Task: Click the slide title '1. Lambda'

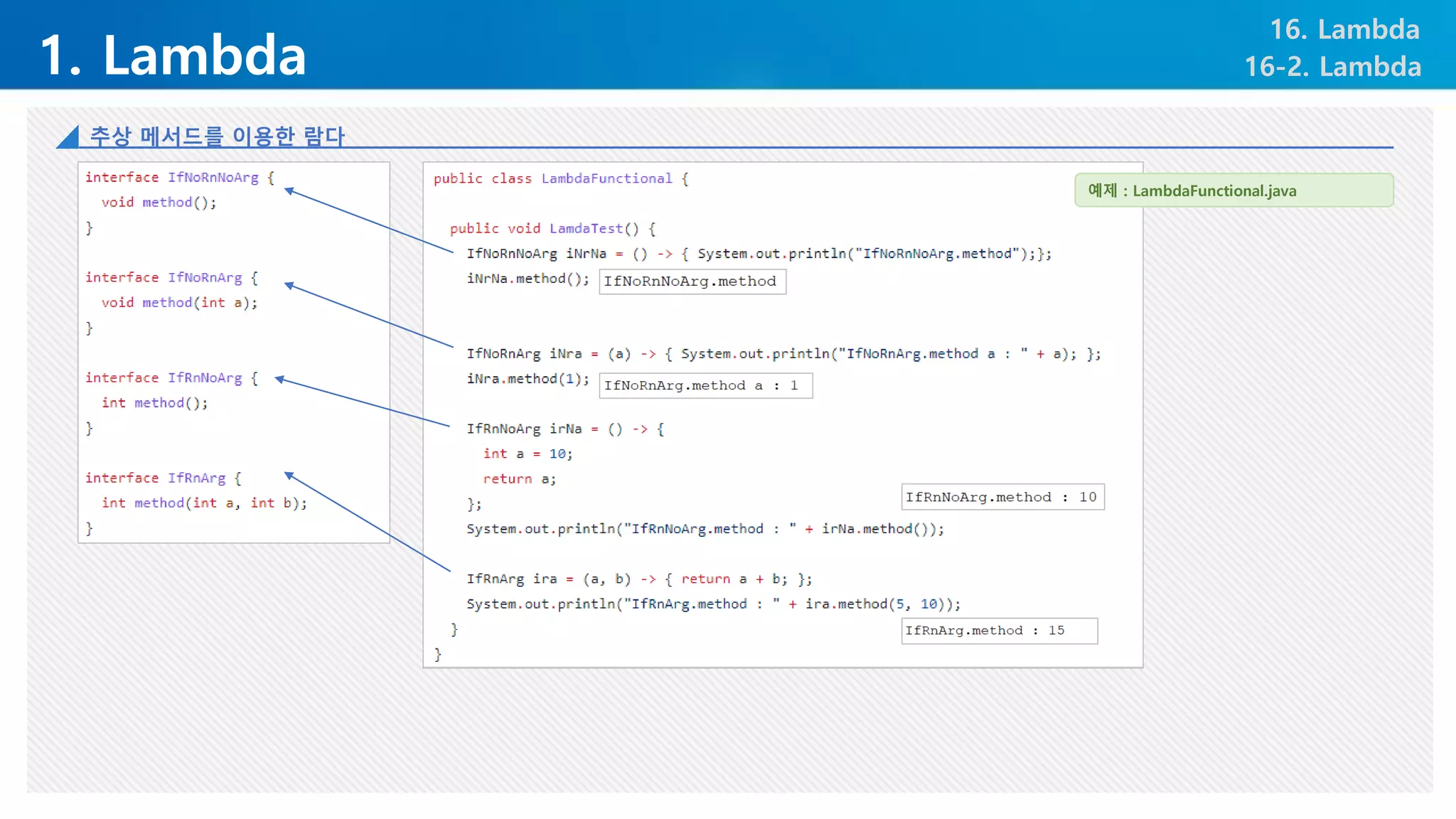Action: [x=173, y=55]
